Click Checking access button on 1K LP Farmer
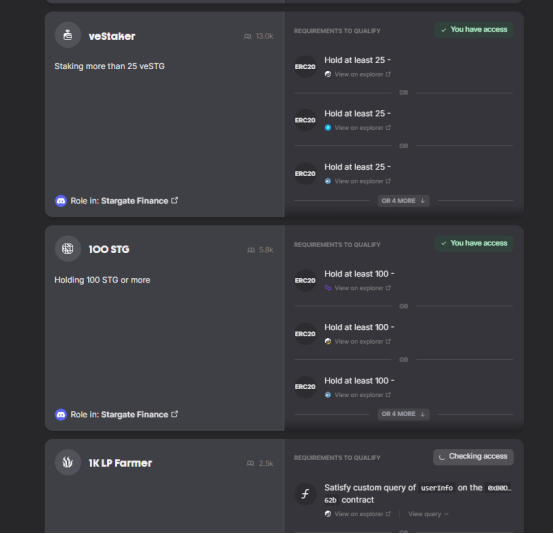 point(473,457)
